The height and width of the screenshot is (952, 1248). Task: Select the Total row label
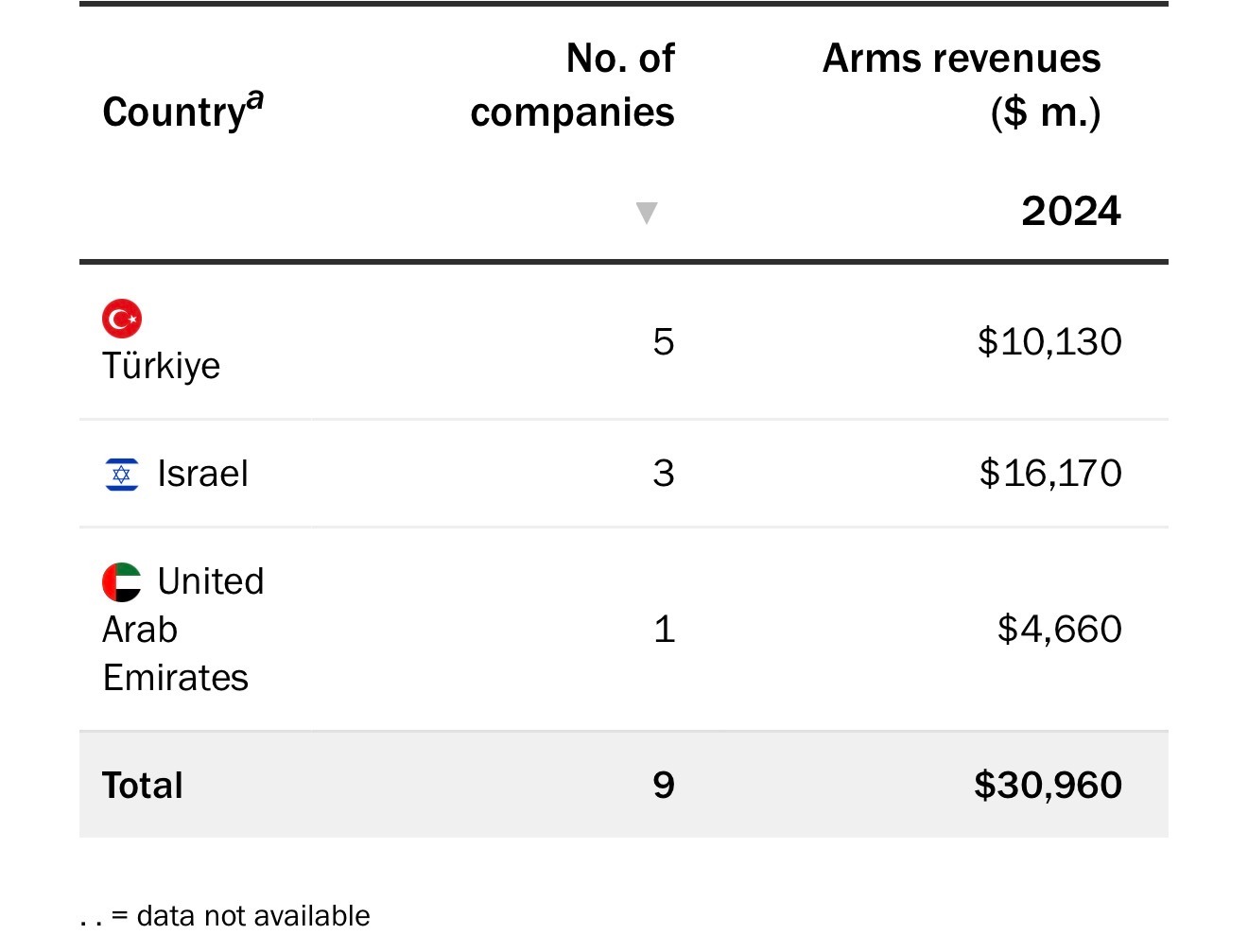point(143,786)
